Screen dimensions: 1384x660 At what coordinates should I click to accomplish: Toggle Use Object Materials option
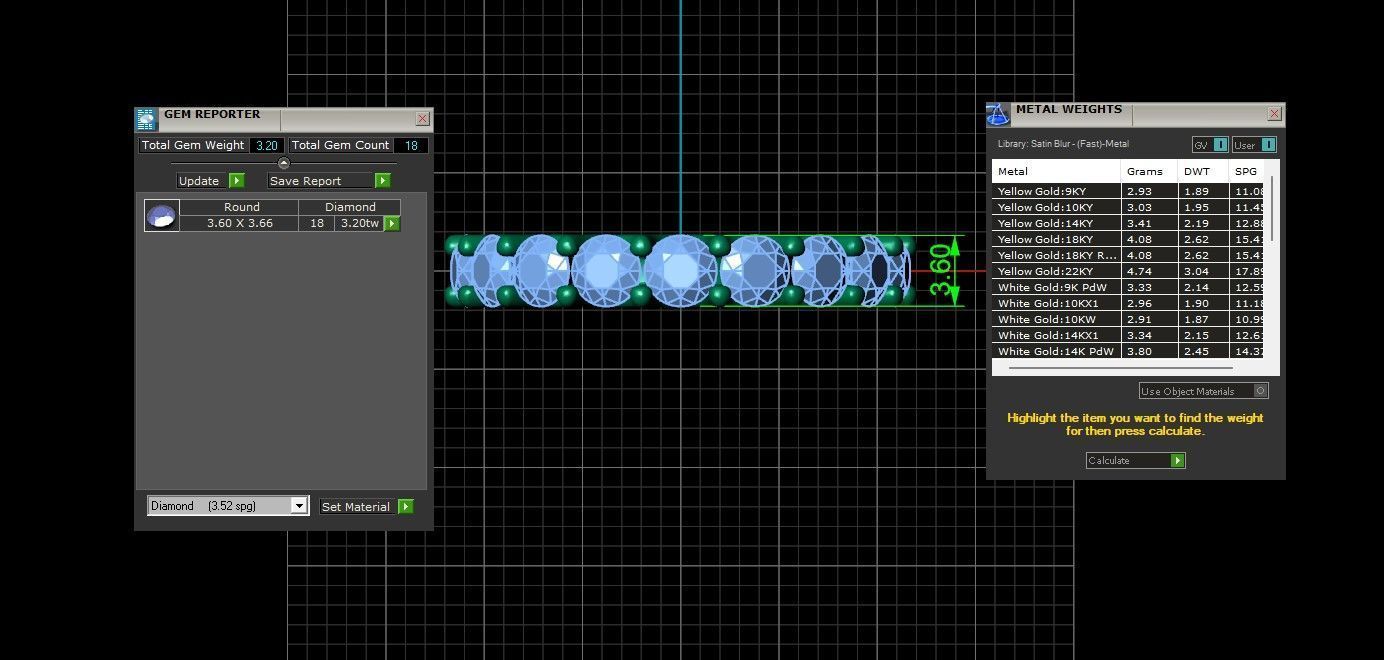tap(1204, 391)
